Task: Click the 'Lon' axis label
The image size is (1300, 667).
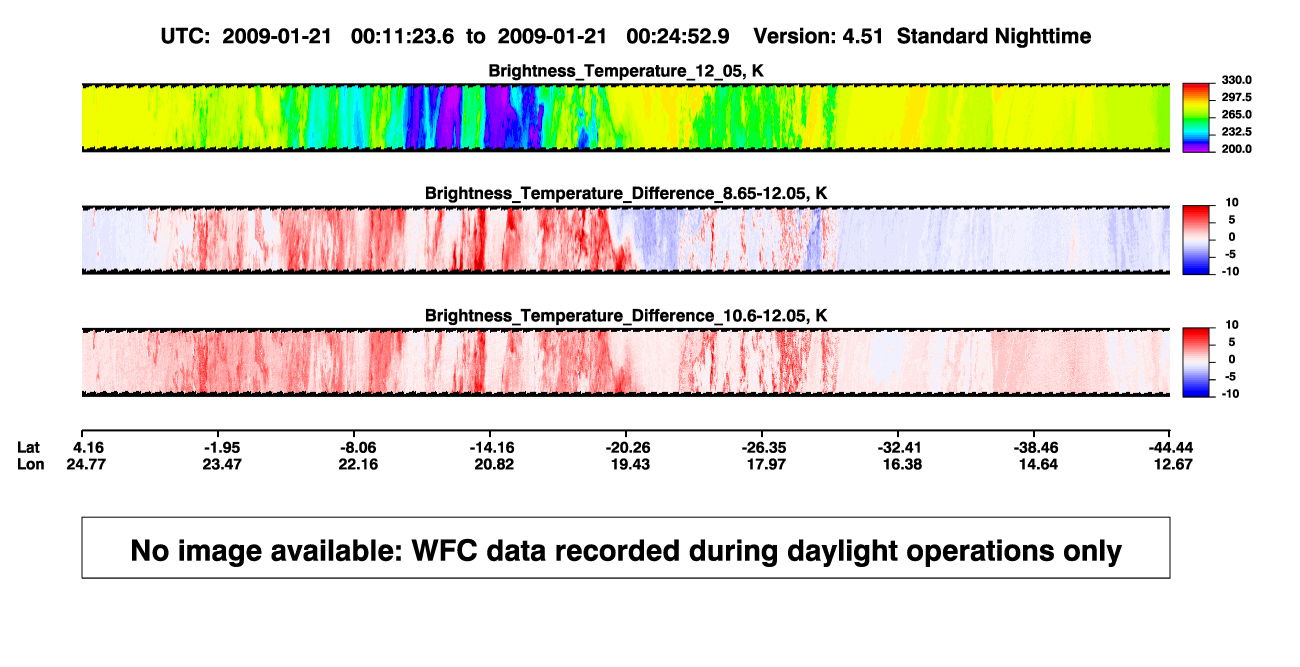Action: tap(30, 464)
